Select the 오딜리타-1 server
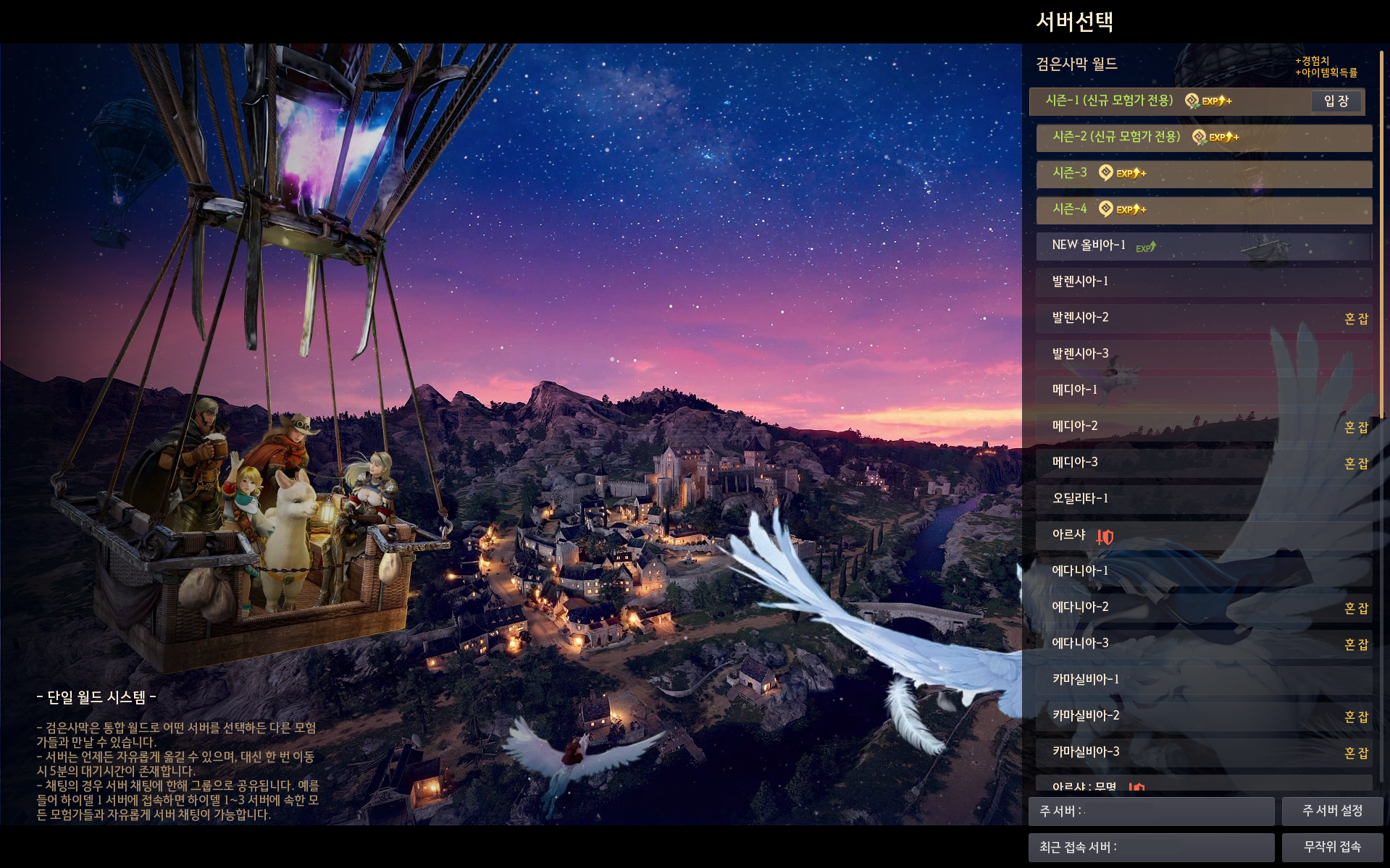The image size is (1390, 868). tap(1204, 500)
